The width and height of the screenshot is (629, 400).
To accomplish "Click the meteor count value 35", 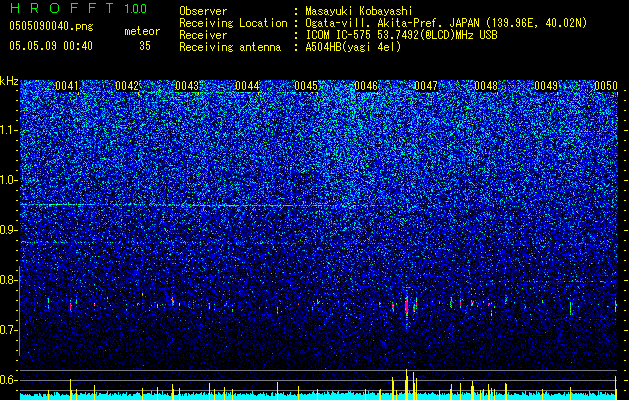I will coord(145,46).
